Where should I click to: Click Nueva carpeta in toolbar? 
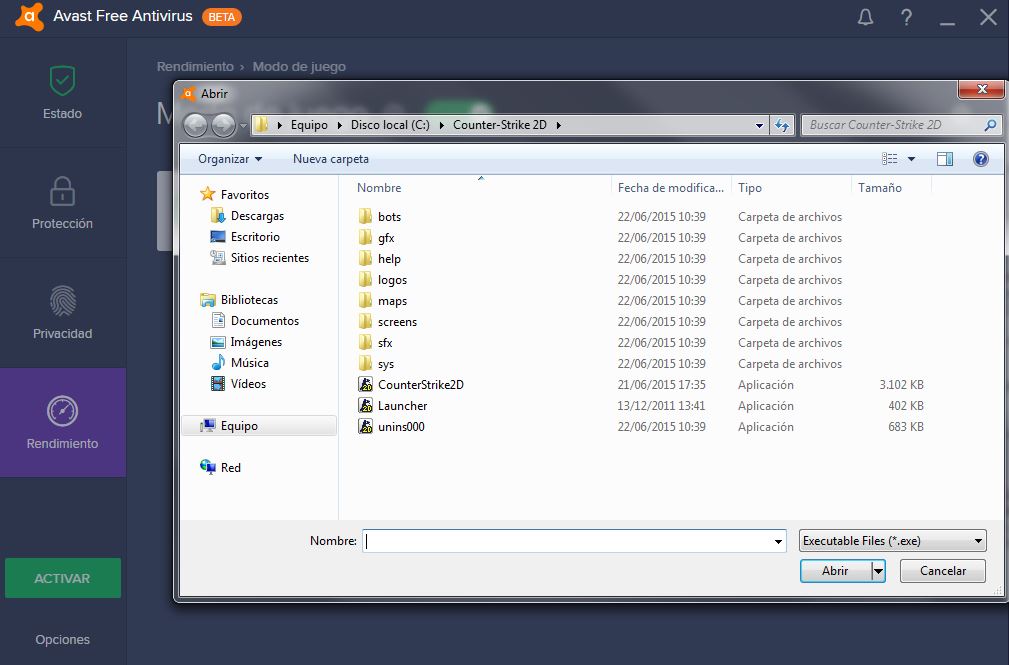(331, 159)
